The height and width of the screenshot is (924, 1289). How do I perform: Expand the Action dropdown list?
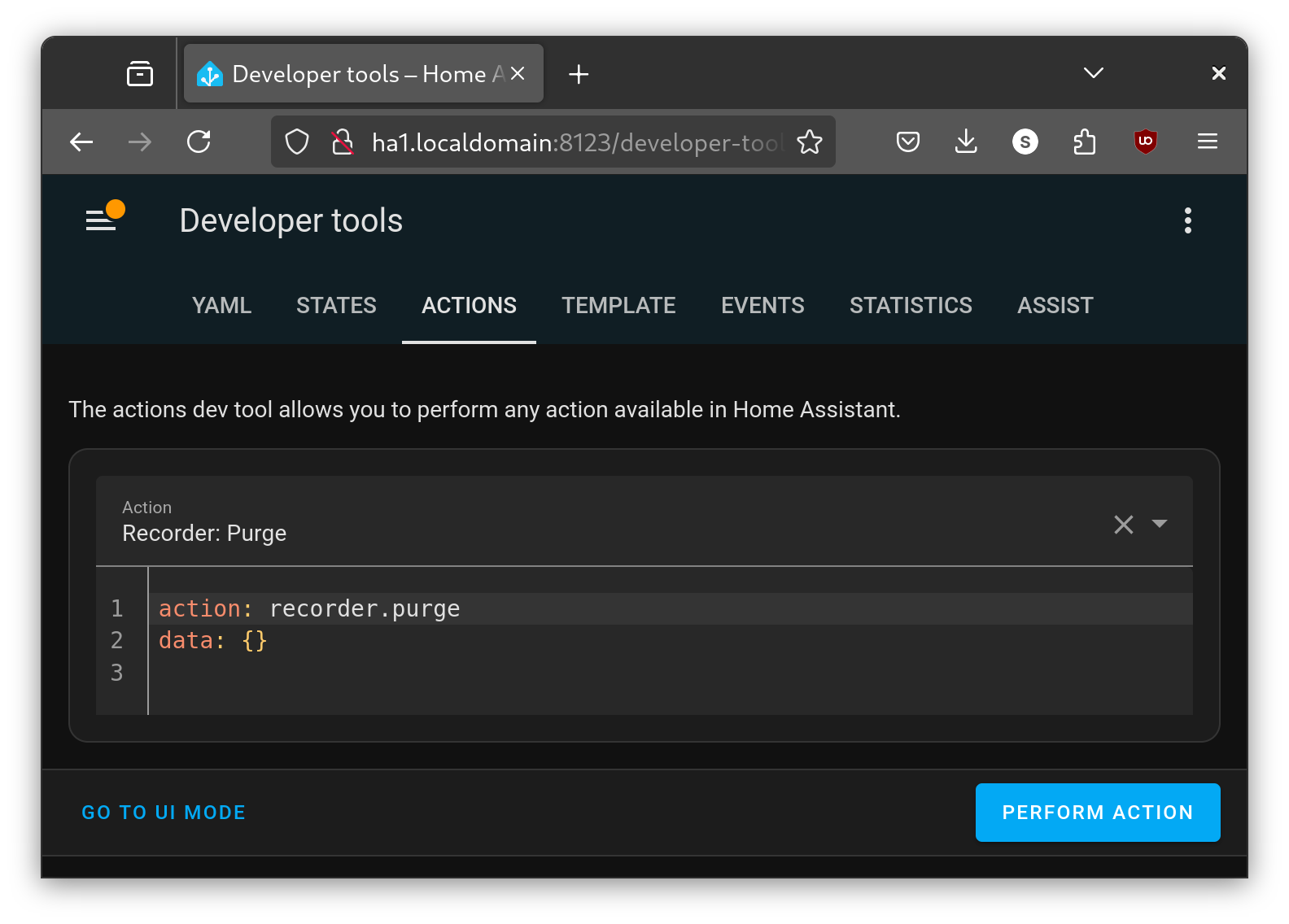[x=1160, y=524]
